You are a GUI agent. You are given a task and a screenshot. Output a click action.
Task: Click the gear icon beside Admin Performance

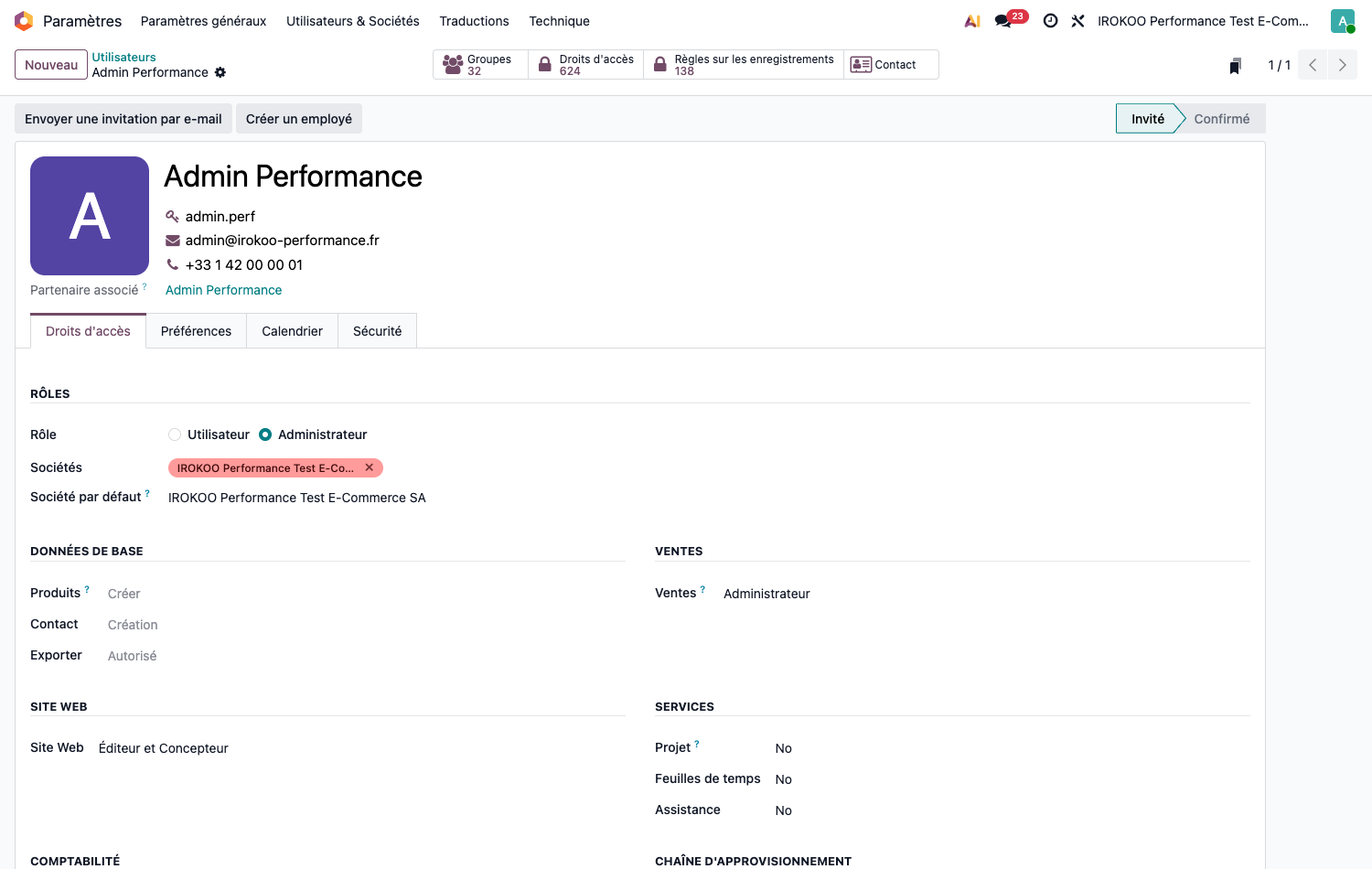coord(220,72)
